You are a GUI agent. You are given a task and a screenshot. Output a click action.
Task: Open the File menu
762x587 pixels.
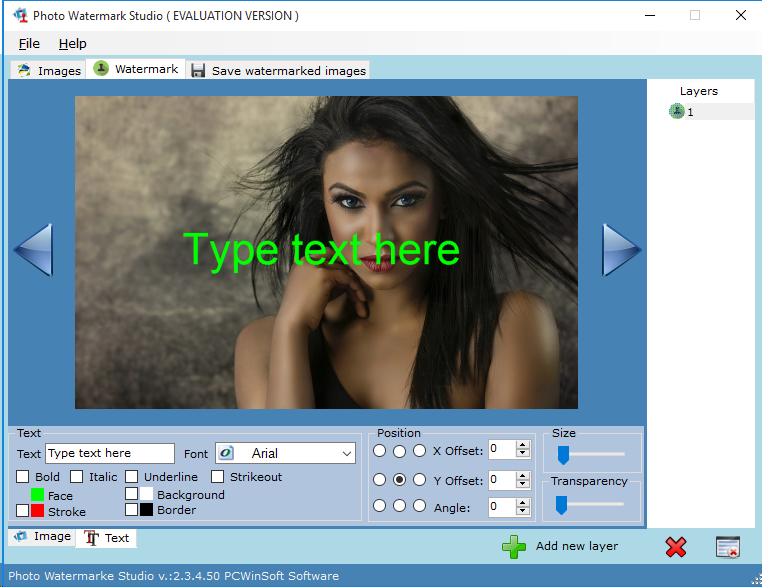29,43
